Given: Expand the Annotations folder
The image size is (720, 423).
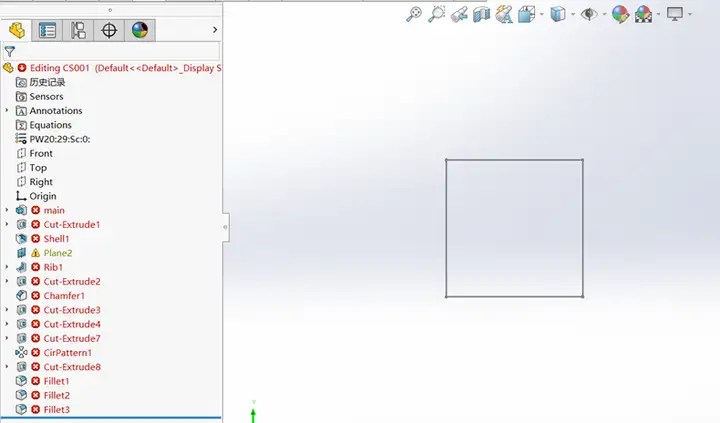Looking at the screenshot, I should (x=6, y=111).
